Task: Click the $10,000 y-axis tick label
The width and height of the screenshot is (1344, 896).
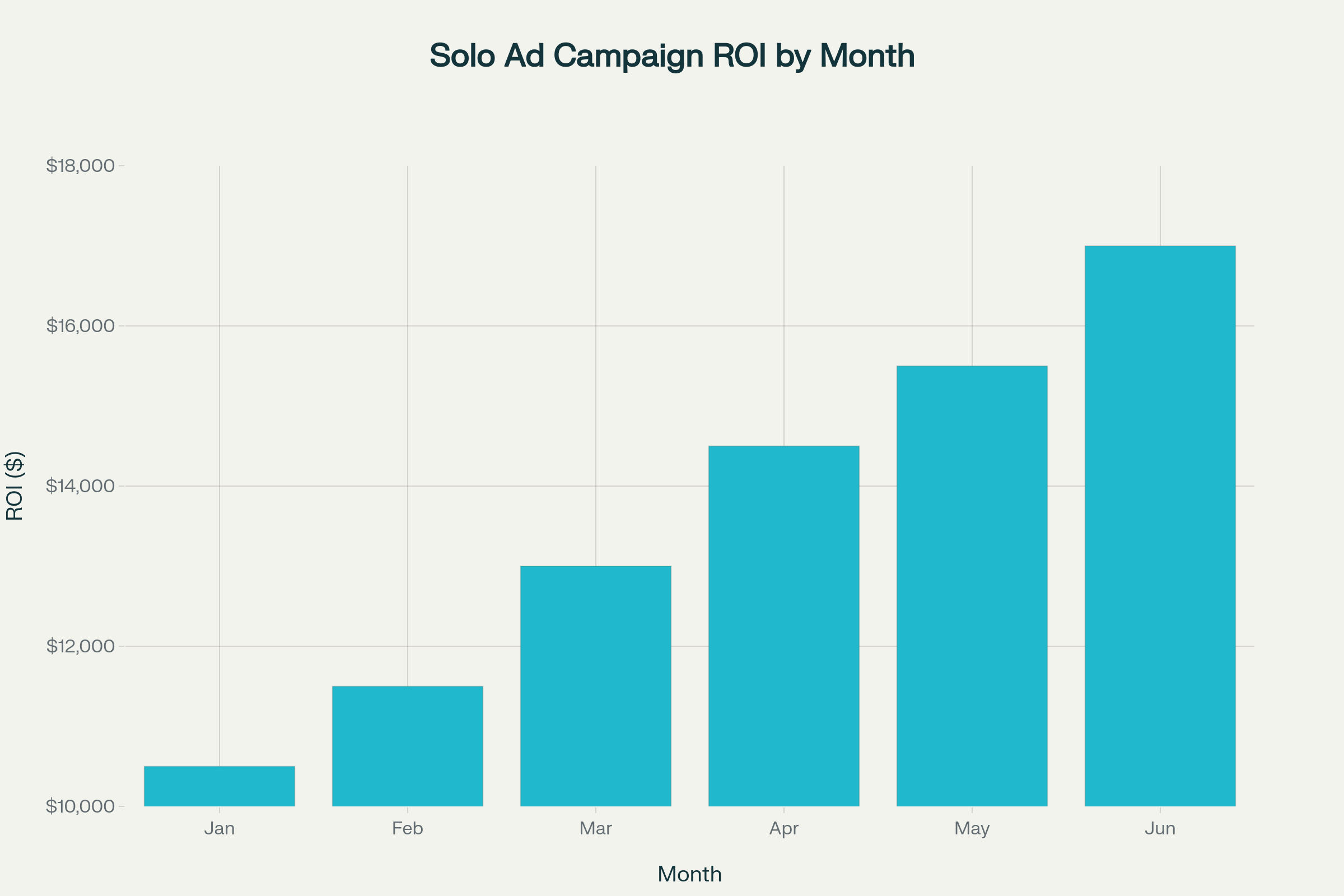Action: click(x=81, y=806)
